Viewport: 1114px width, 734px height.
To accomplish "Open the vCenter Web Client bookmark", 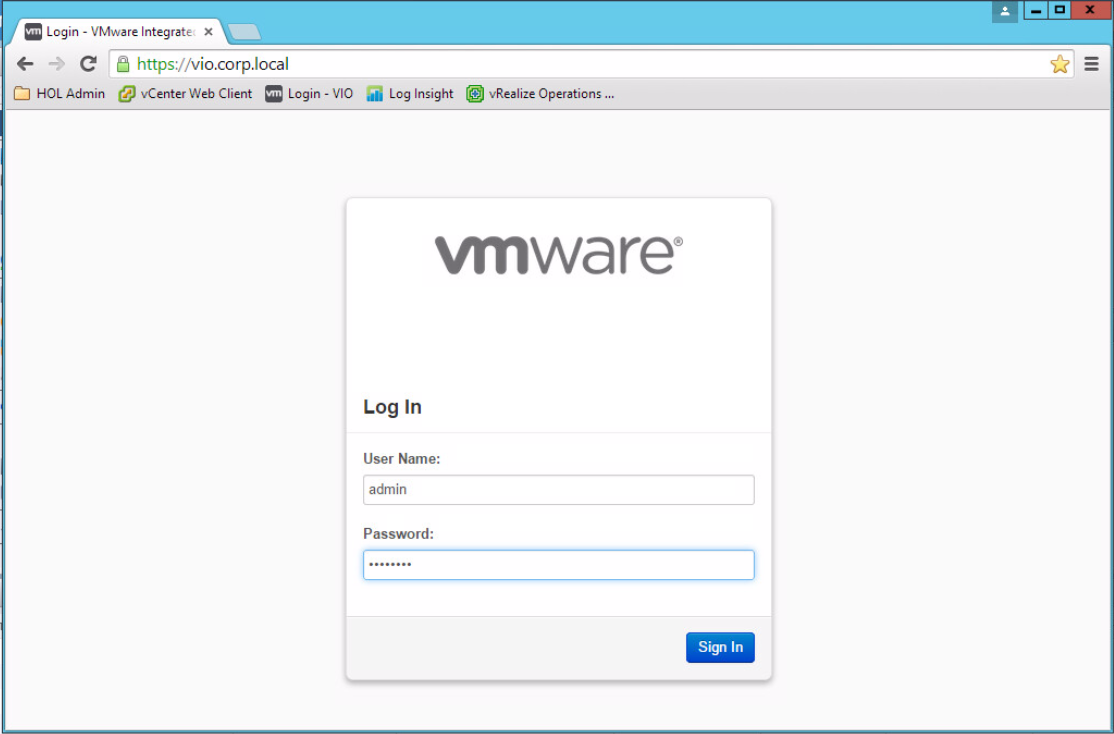I will pos(185,94).
